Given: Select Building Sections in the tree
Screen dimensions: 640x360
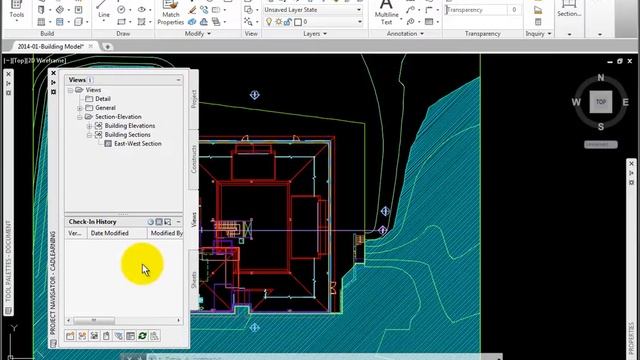Looking at the screenshot, I should (127, 135).
